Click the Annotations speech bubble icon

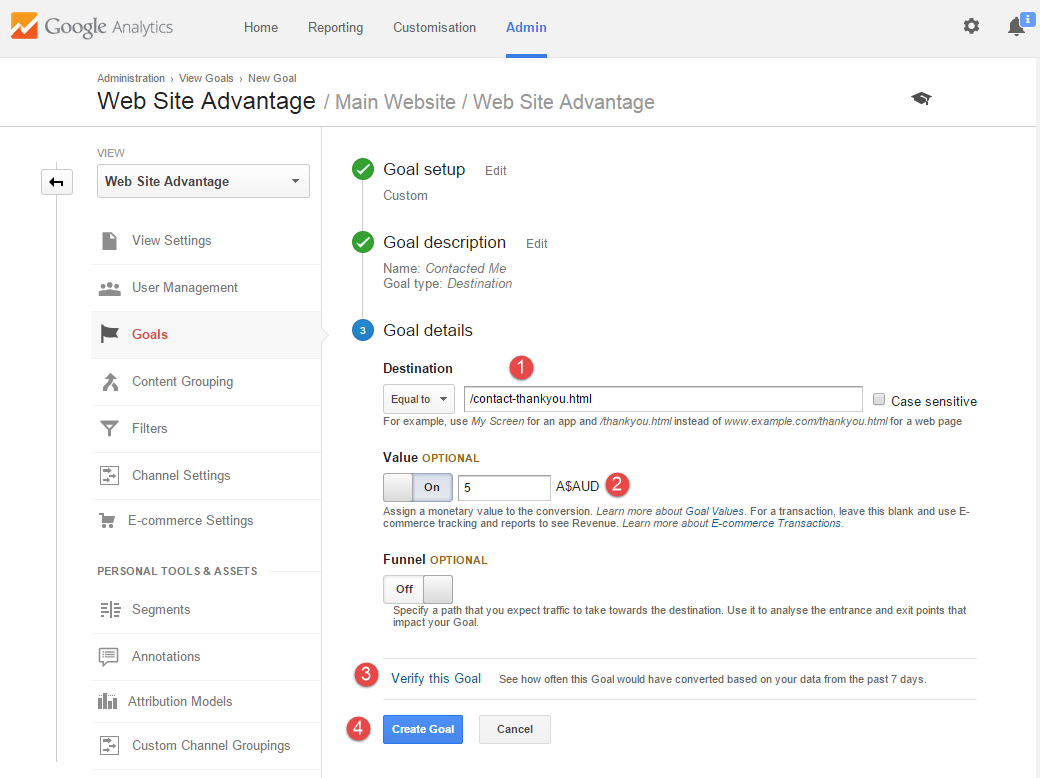(x=109, y=657)
